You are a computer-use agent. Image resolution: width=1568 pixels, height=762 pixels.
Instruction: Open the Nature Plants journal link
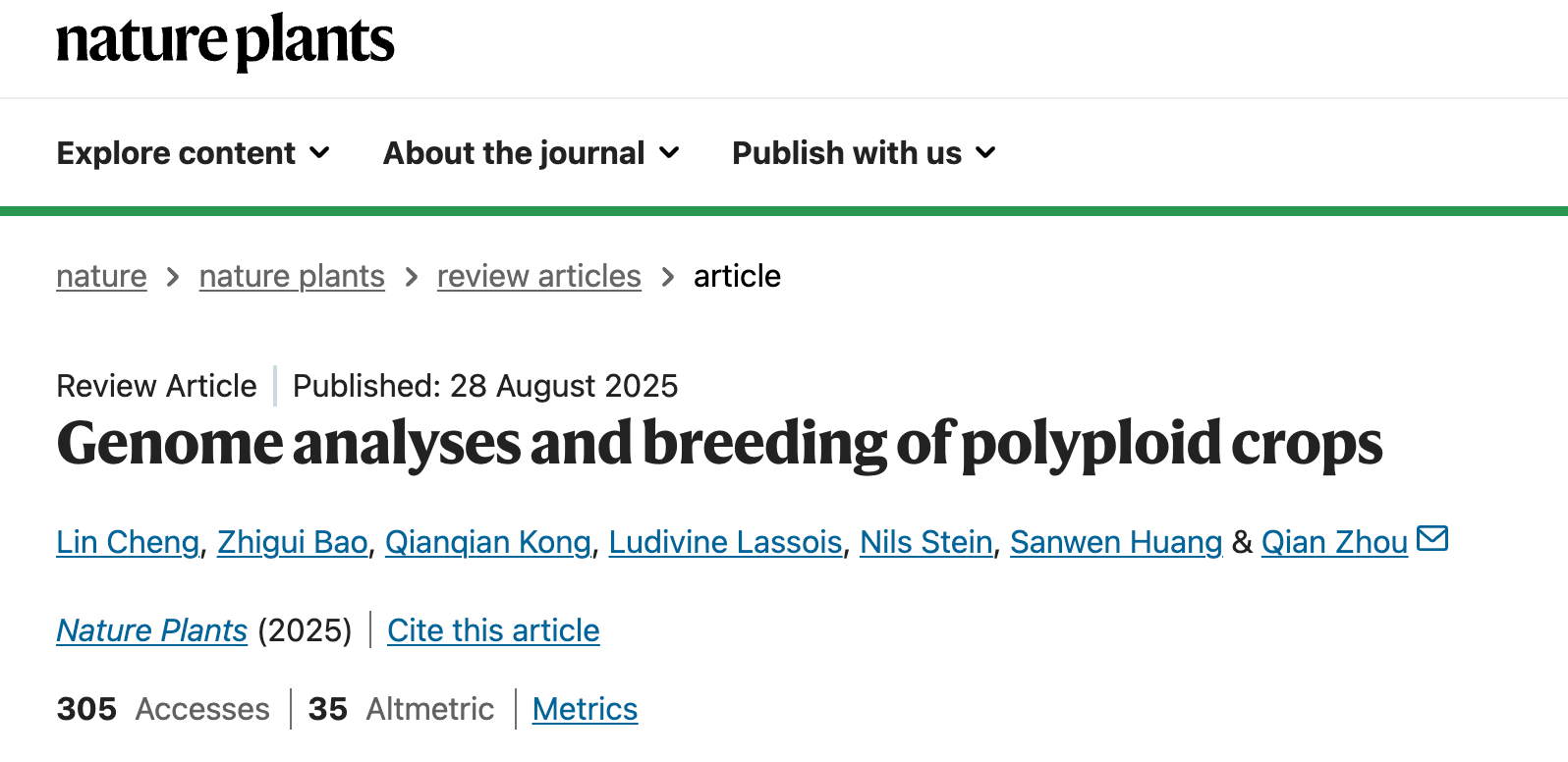pos(151,630)
